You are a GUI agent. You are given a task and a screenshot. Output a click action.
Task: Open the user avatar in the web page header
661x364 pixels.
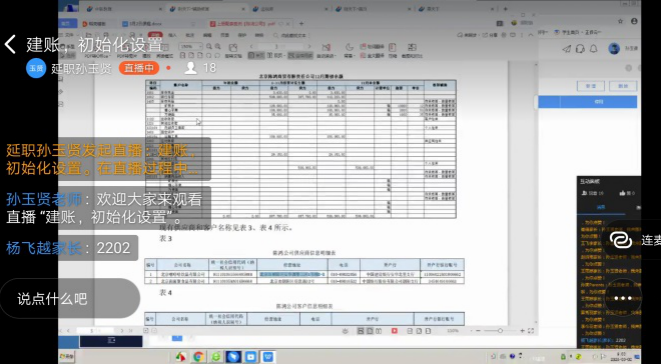coord(614,49)
